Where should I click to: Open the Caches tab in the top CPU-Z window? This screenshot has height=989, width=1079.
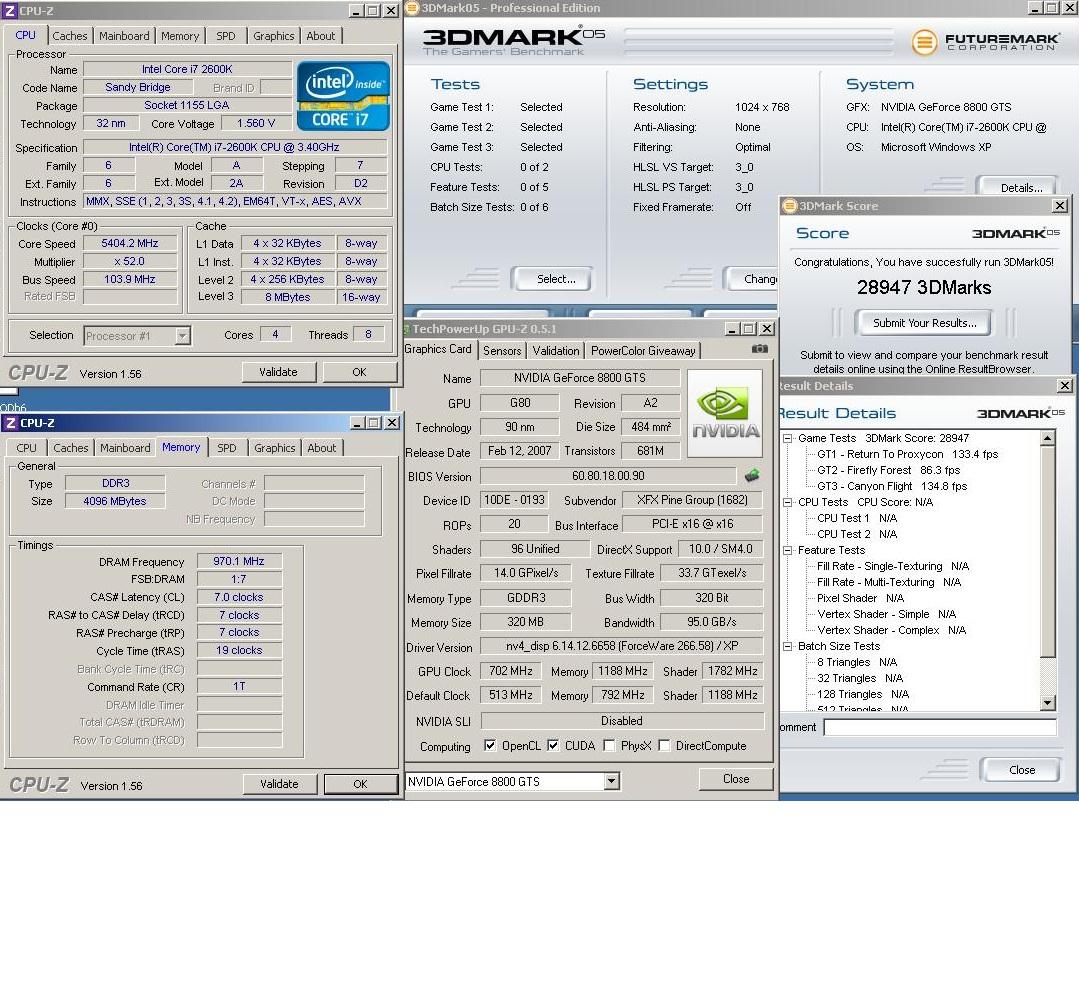point(70,36)
